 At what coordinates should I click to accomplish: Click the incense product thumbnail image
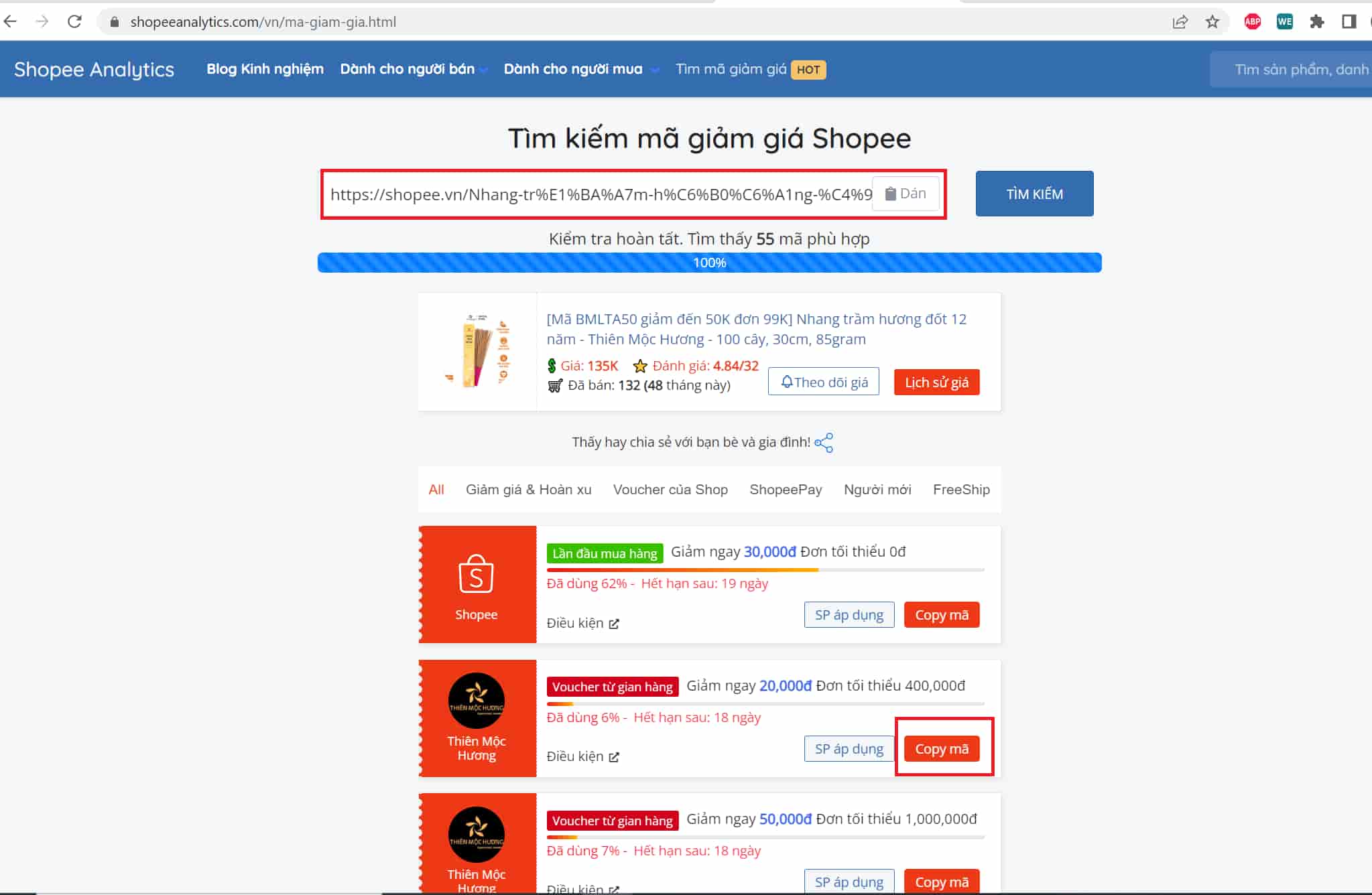coord(477,351)
